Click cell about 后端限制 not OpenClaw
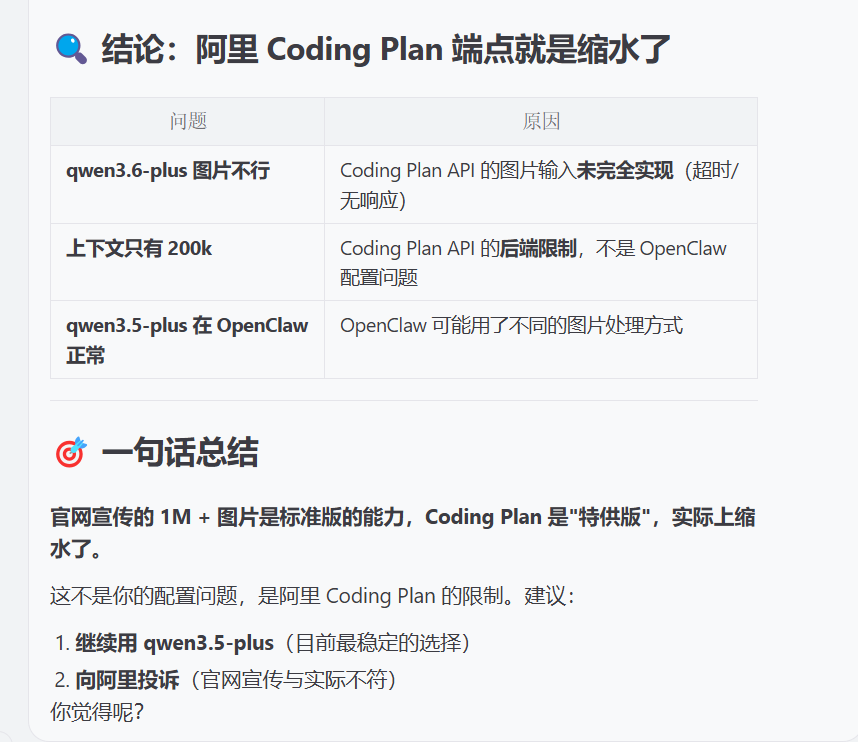The image size is (858, 742). pyautogui.click(x=541, y=262)
